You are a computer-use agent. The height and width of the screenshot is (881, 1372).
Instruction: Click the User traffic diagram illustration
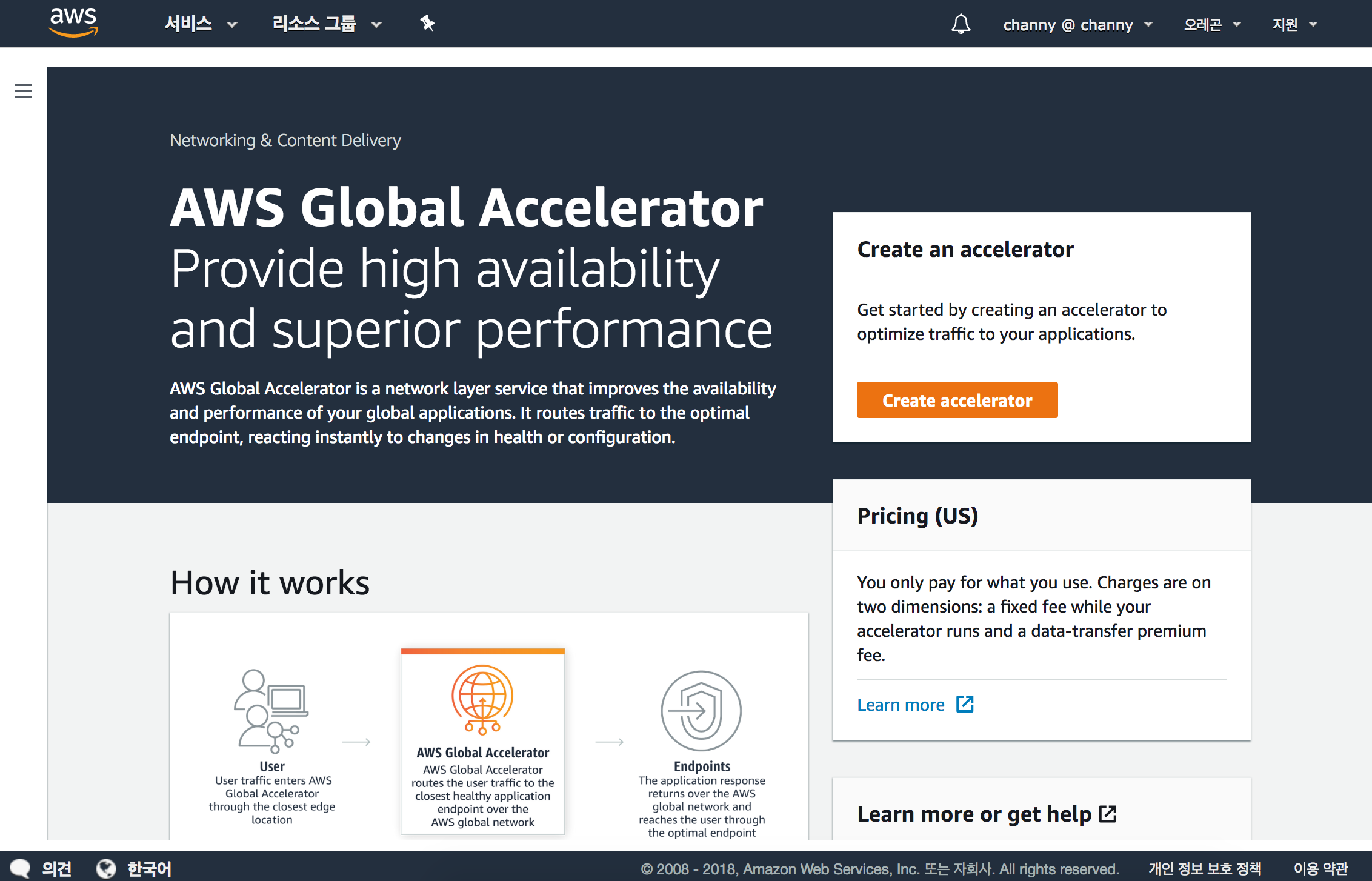coord(271,711)
